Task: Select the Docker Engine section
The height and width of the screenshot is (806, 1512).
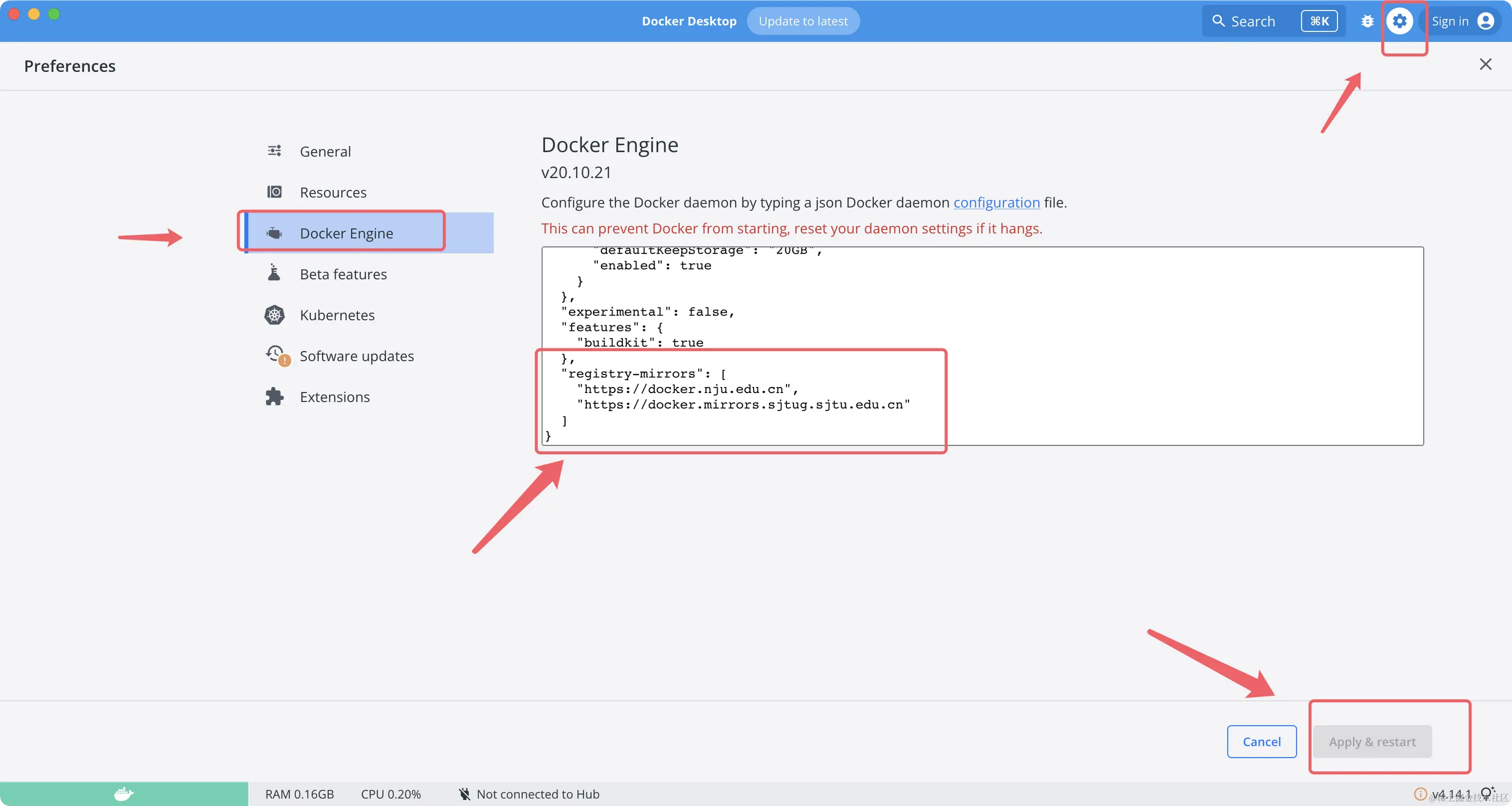Action: pos(345,233)
